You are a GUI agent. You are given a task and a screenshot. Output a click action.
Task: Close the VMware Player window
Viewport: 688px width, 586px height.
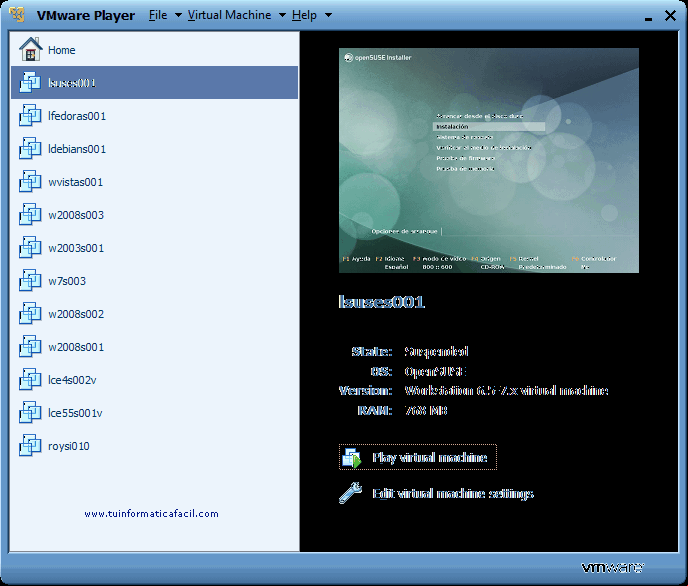pos(670,15)
